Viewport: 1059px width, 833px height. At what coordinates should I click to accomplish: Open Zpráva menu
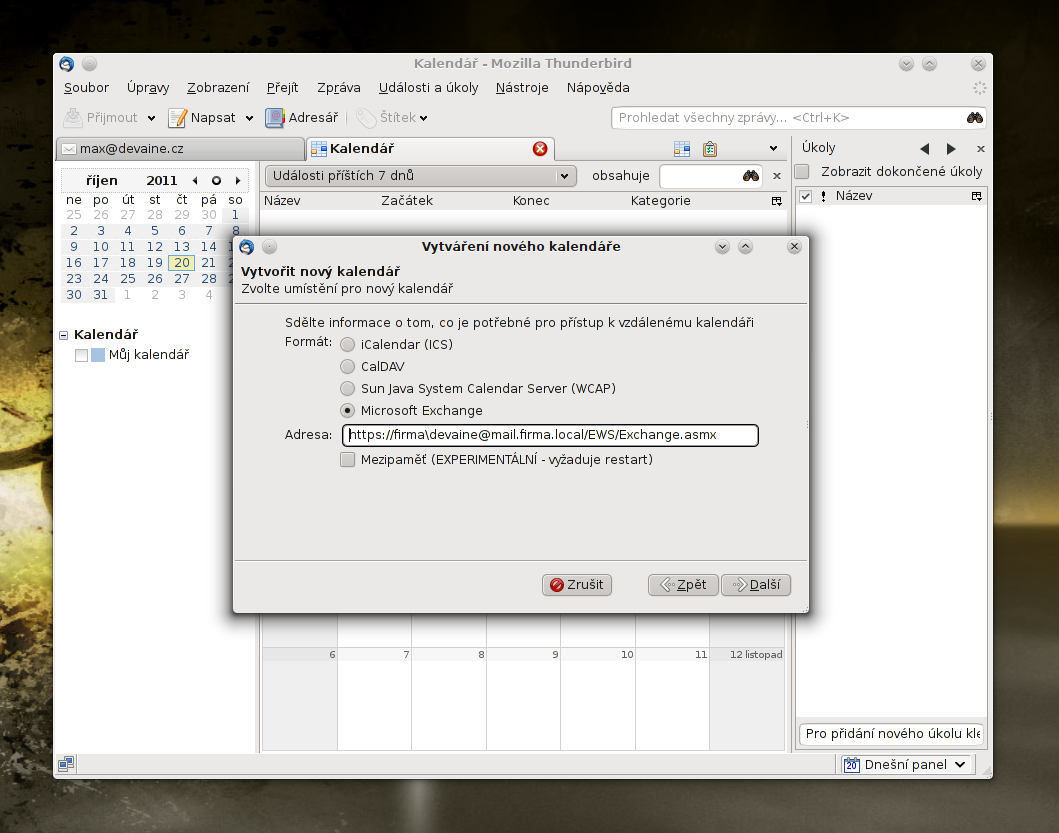coord(339,88)
